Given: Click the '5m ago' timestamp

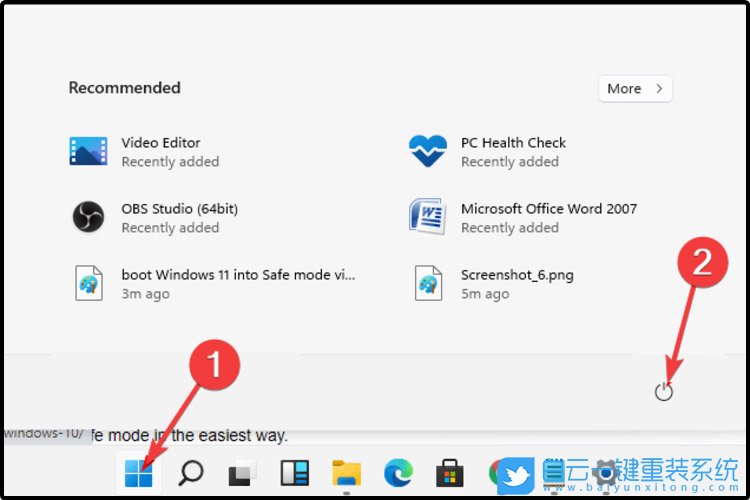Looking at the screenshot, I should (485, 294).
